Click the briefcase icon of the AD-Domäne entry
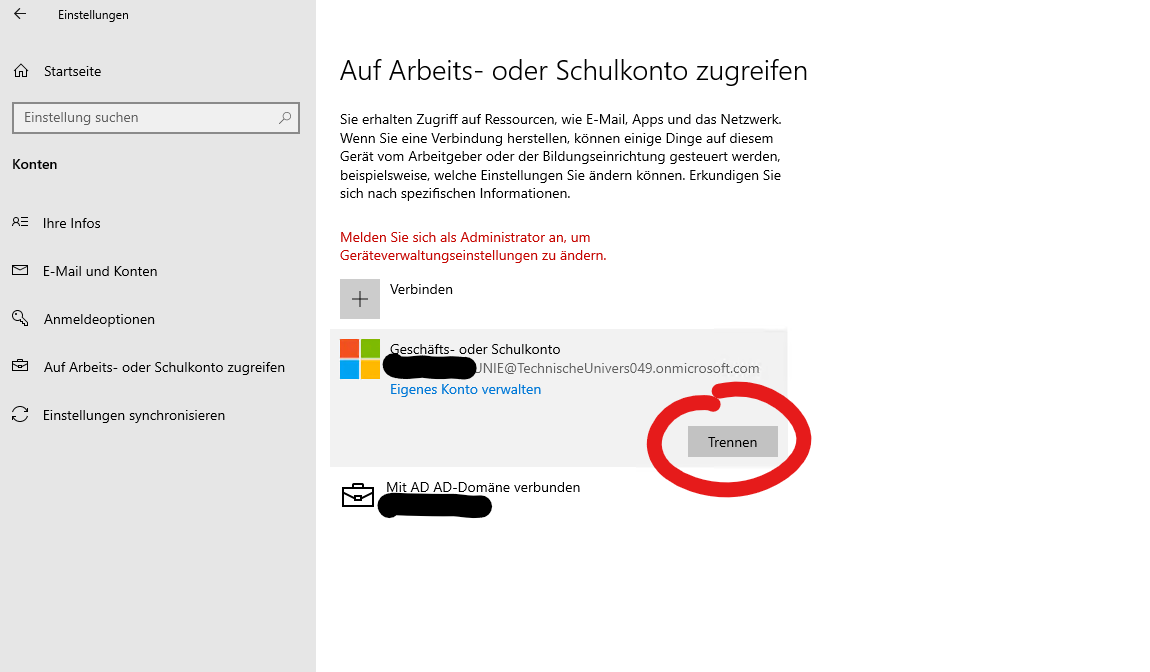Viewport: 1150px width, 672px height. 358,496
